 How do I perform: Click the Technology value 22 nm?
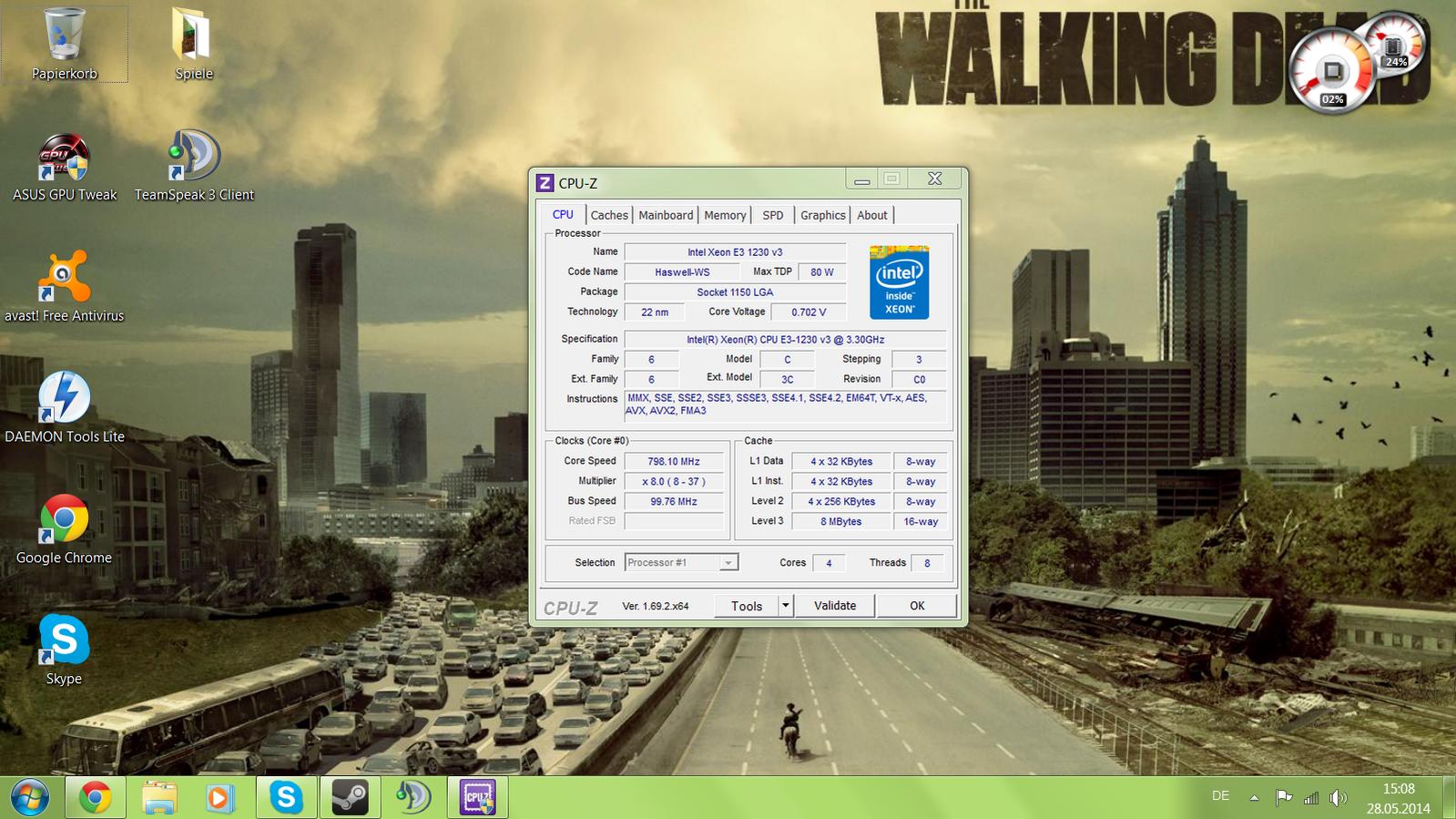654,312
